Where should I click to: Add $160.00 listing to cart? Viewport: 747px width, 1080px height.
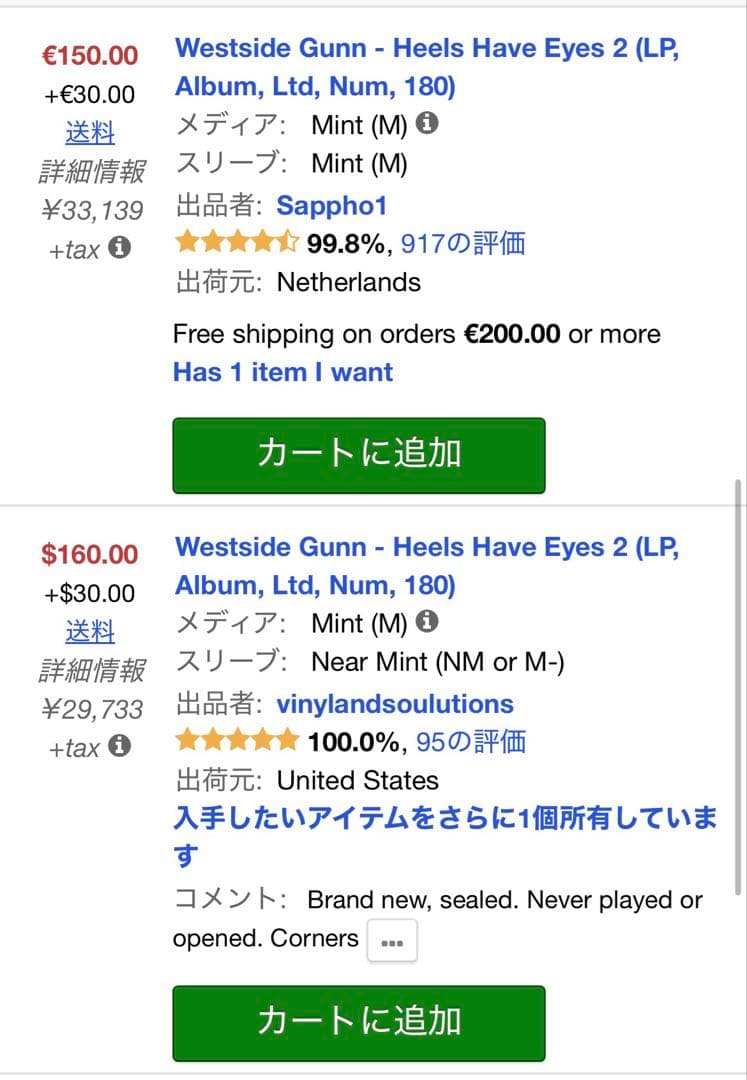click(x=358, y=1022)
